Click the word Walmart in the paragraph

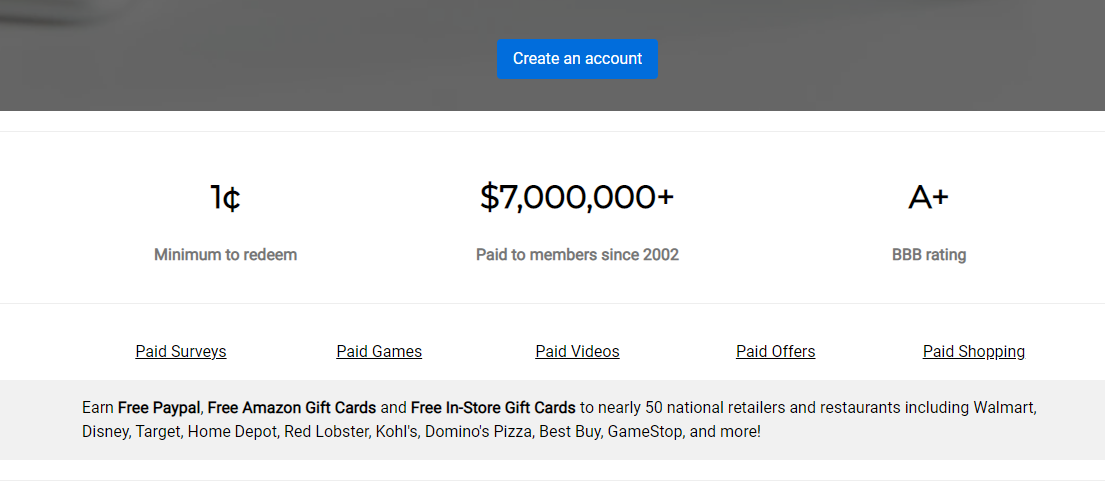[x=1003, y=407]
